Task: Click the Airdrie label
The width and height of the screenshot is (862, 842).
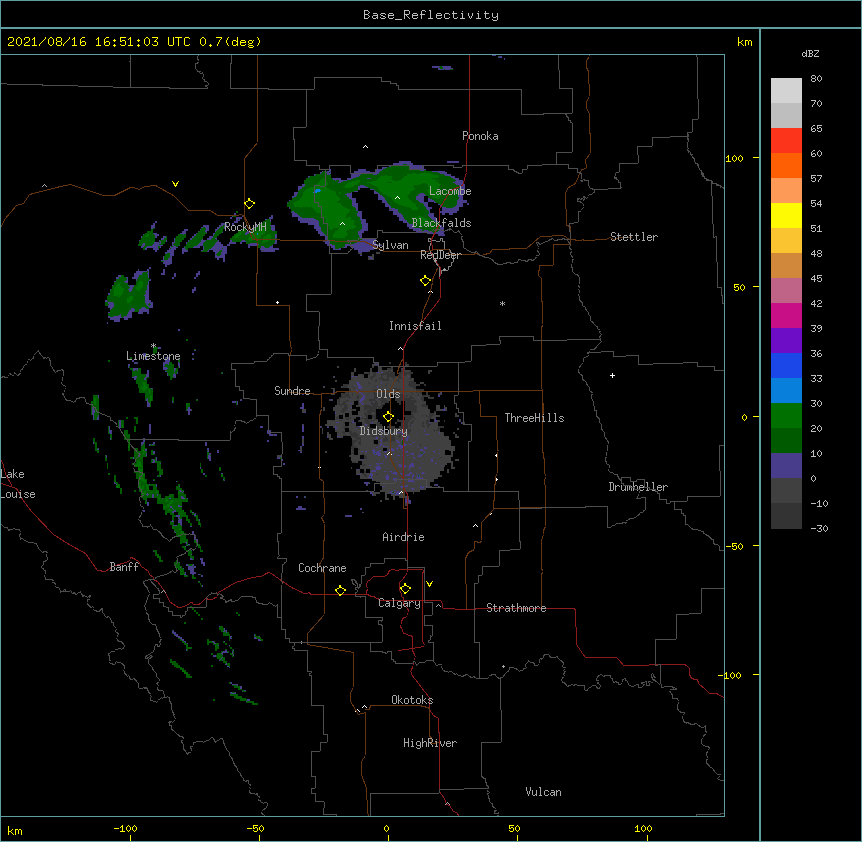Action: point(404,537)
